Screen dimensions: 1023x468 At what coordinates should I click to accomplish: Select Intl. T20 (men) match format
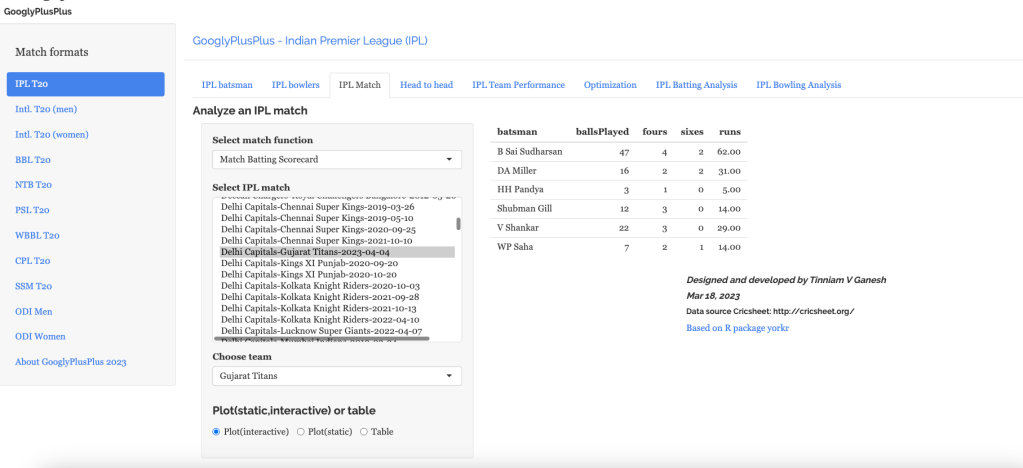coord(46,109)
